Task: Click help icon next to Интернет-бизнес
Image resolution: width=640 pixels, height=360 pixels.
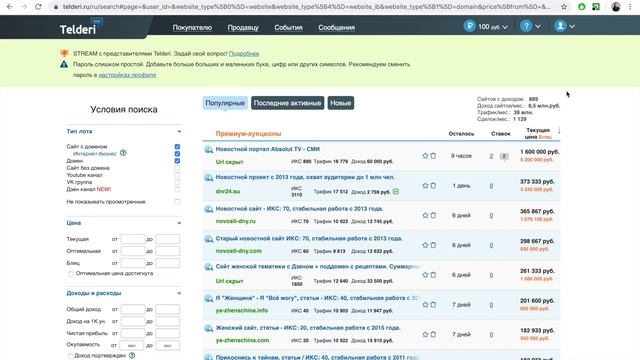Action: [123, 153]
